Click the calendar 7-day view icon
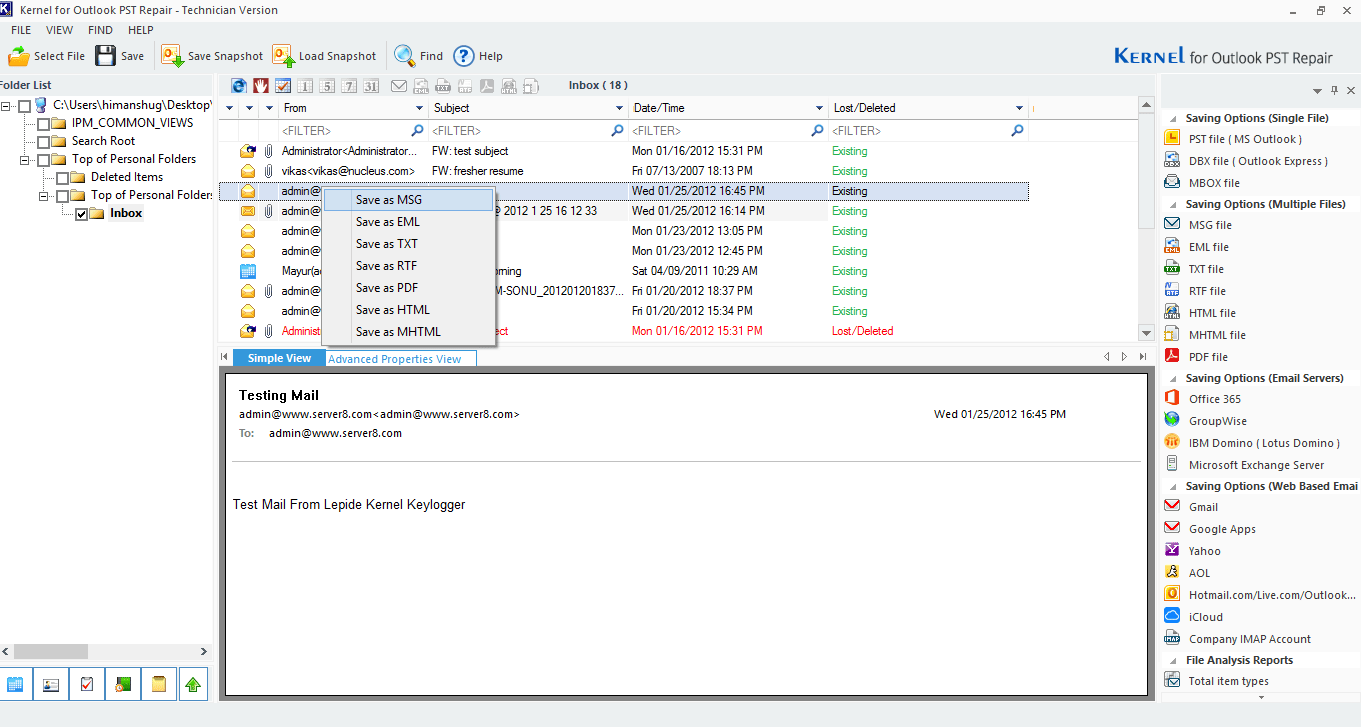The width and height of the screenshot is (1361, 727). click(349, 86)
